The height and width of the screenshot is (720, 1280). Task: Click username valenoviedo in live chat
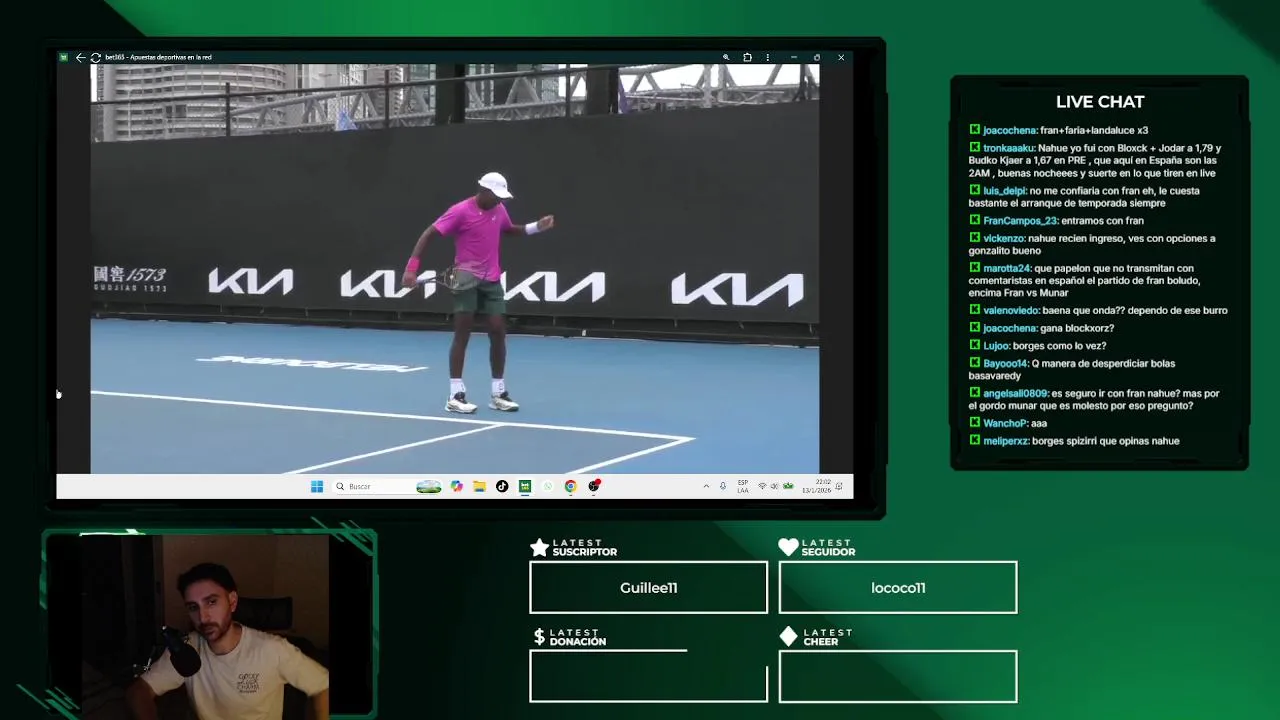click(1011, 311)
